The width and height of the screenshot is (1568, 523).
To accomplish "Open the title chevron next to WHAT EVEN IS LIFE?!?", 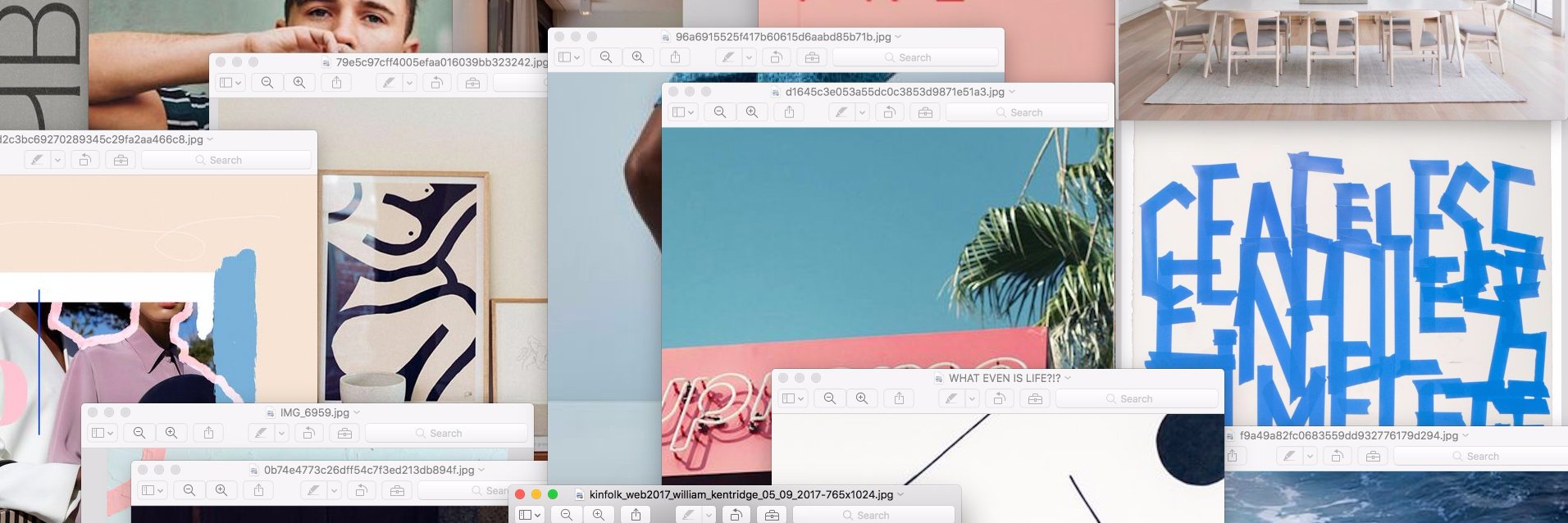I will 1068,378.
